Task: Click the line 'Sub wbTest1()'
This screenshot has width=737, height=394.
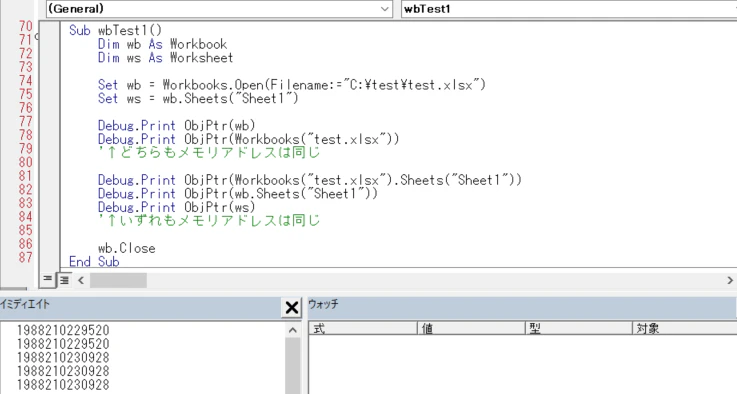Action: (115, 31)
